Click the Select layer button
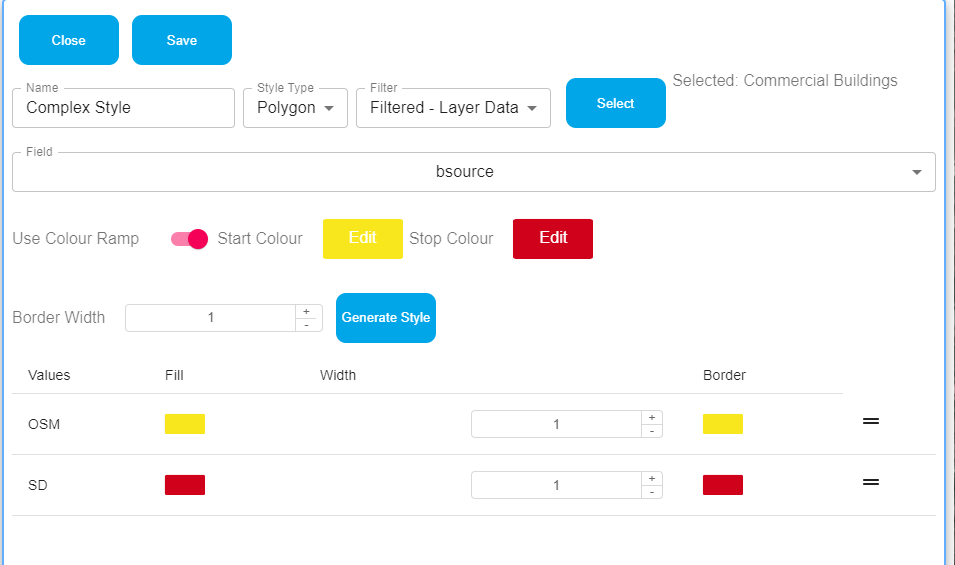Image resolution: width=955 pixels, height=565 pixels. point(615,103)
